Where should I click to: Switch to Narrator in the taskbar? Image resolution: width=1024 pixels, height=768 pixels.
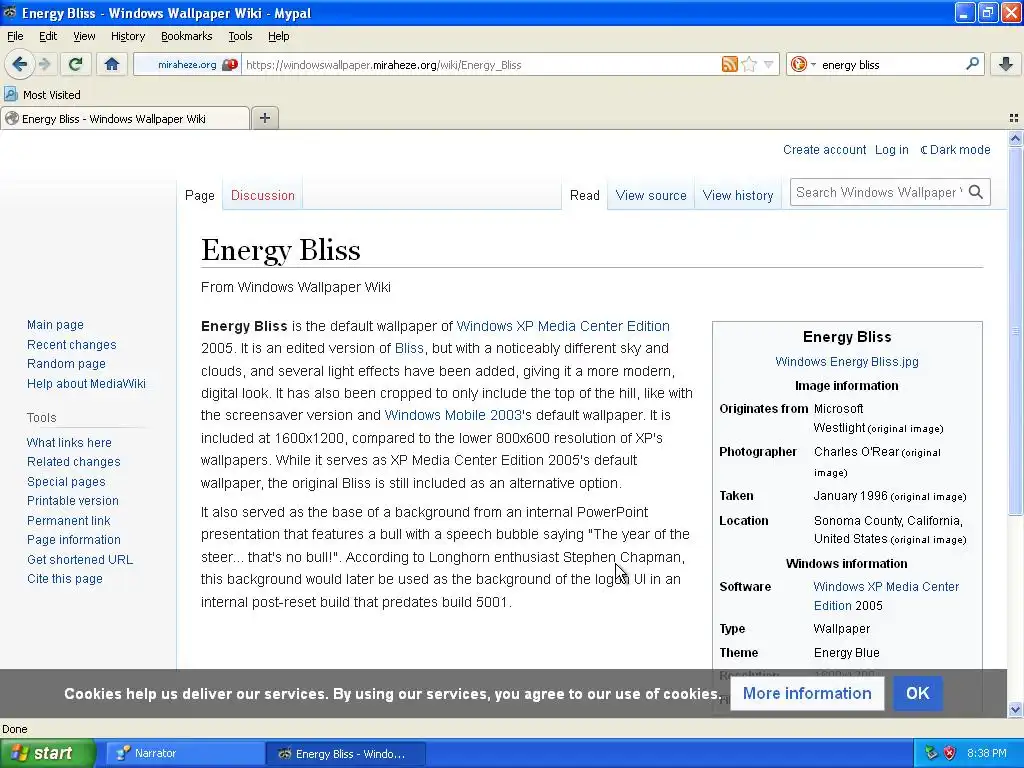click(184, 753)
